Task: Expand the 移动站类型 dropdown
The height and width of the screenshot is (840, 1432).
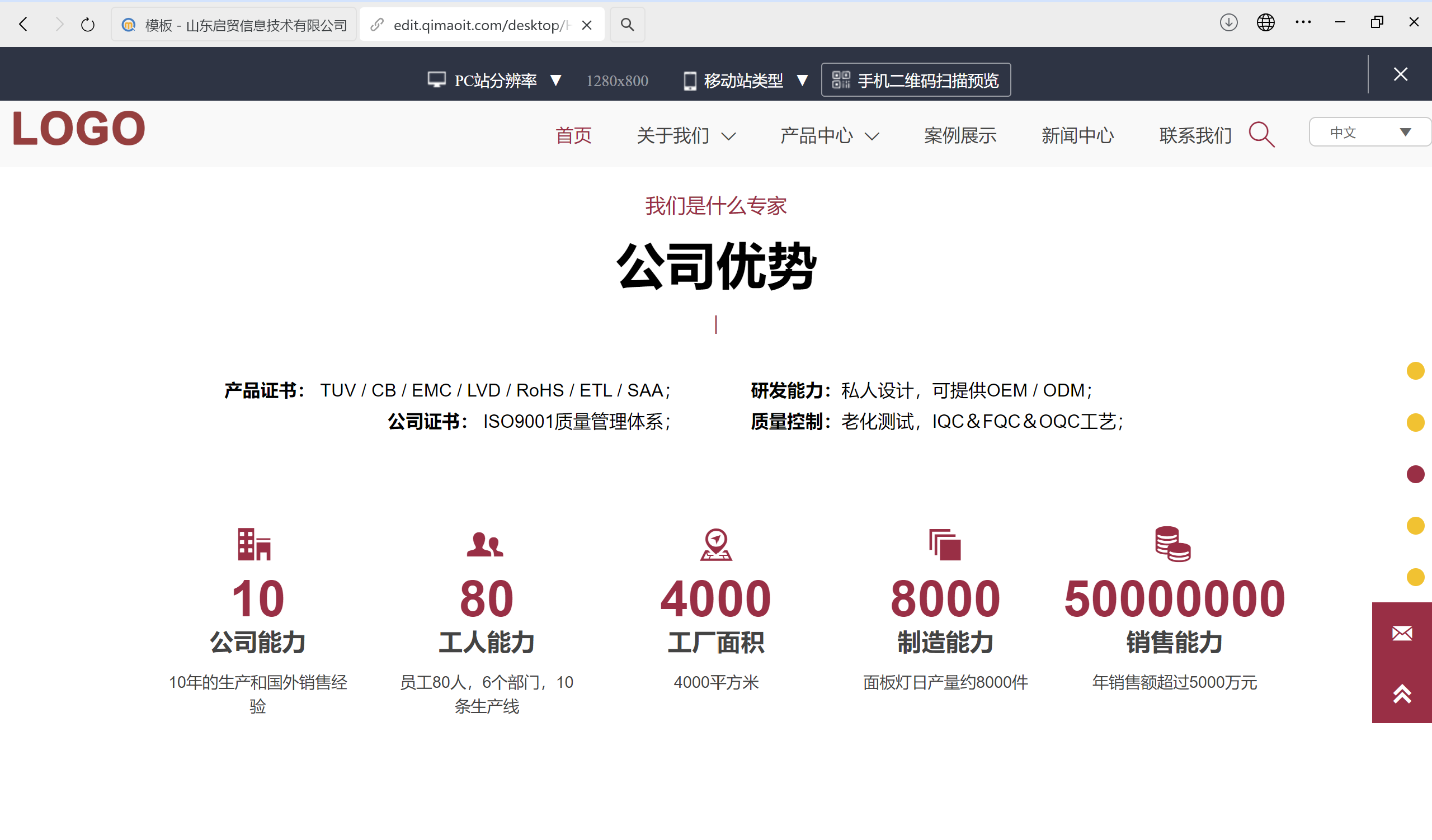Action: pyautogui.click(x=803, y=80)
